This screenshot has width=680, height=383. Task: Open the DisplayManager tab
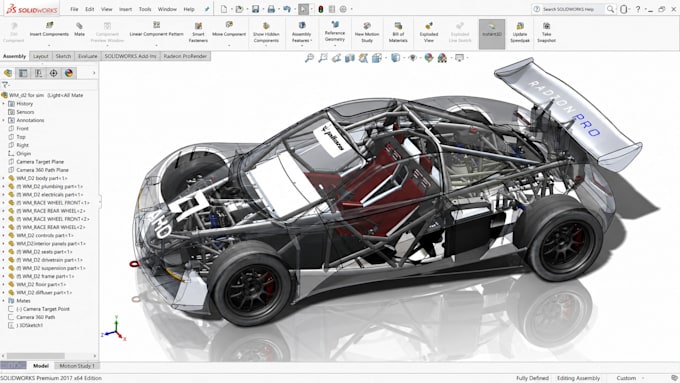tap(69, 73)
